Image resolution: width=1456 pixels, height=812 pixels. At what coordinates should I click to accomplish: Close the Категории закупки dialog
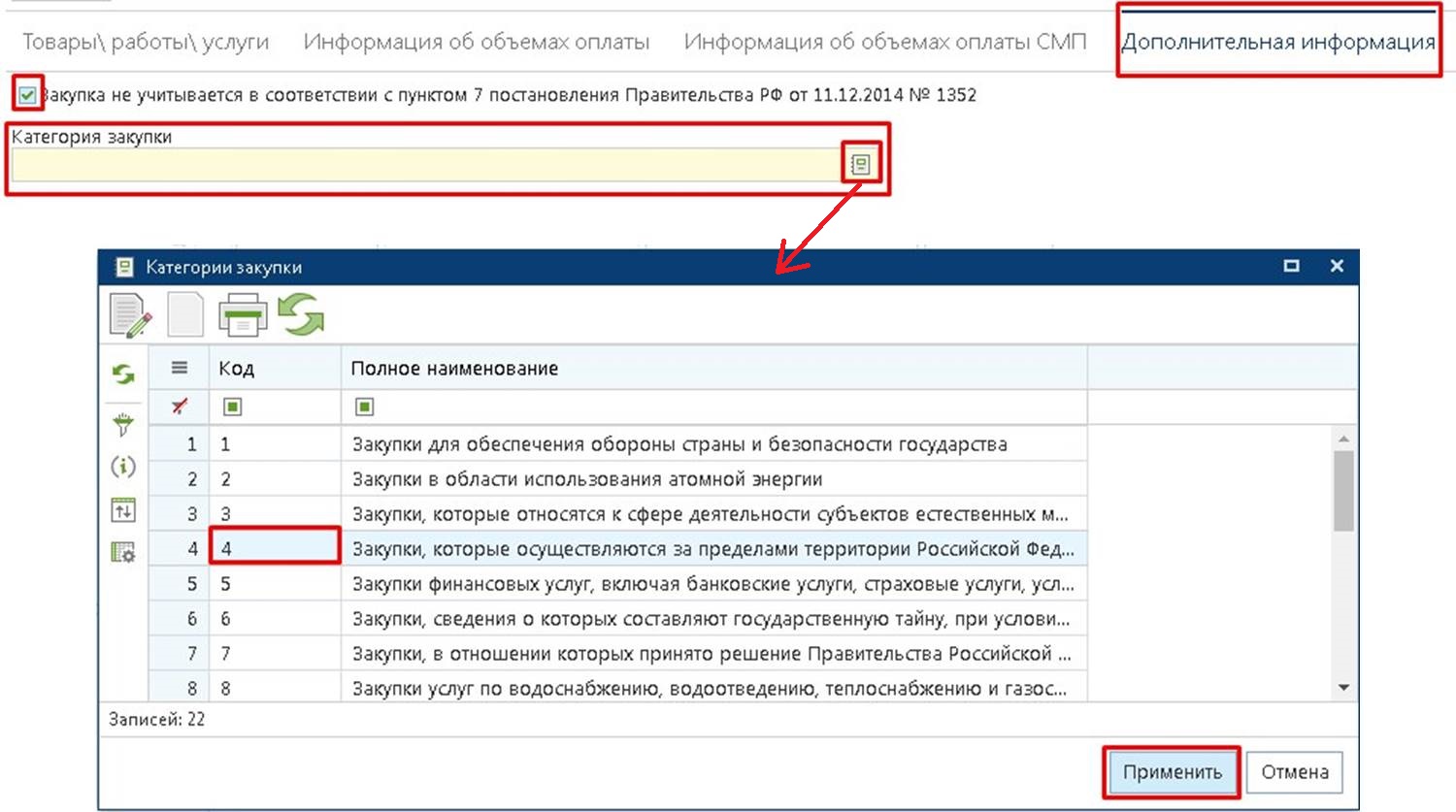[1337, 266]
